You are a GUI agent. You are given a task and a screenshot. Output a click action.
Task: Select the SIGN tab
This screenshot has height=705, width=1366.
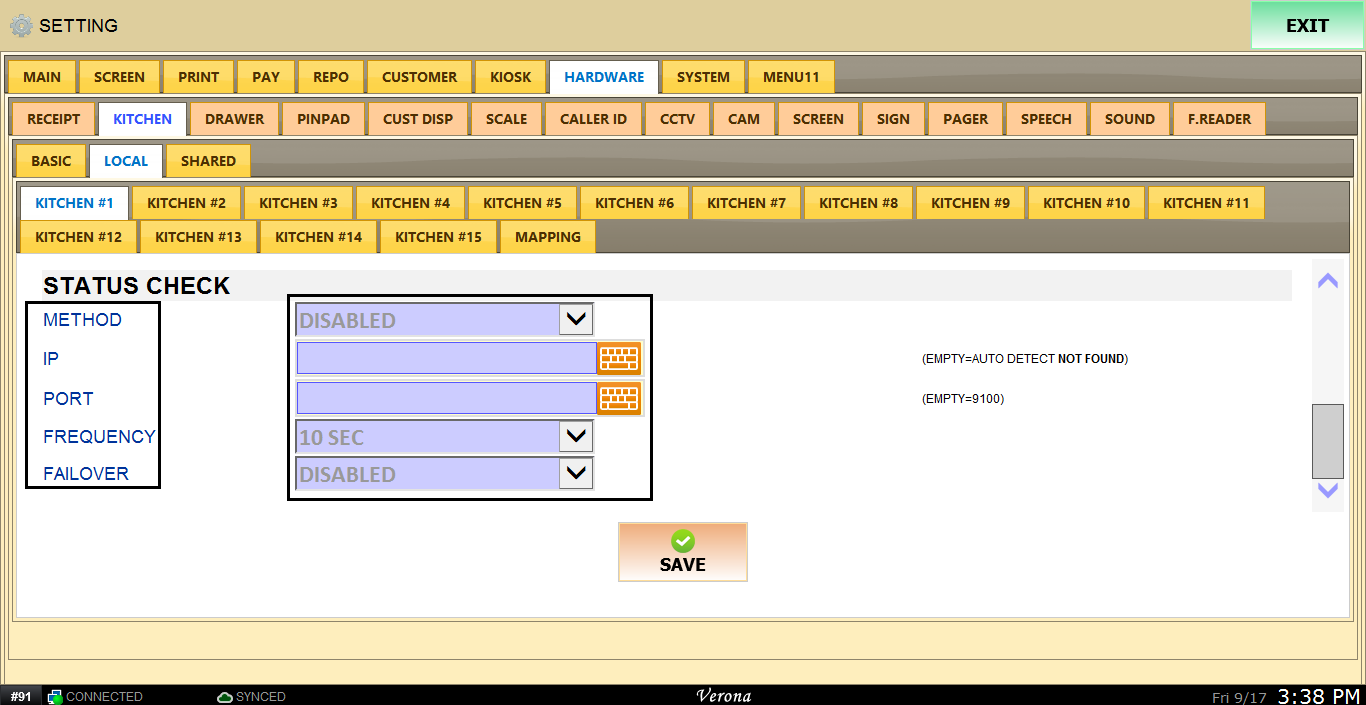[x=894, y=119]
